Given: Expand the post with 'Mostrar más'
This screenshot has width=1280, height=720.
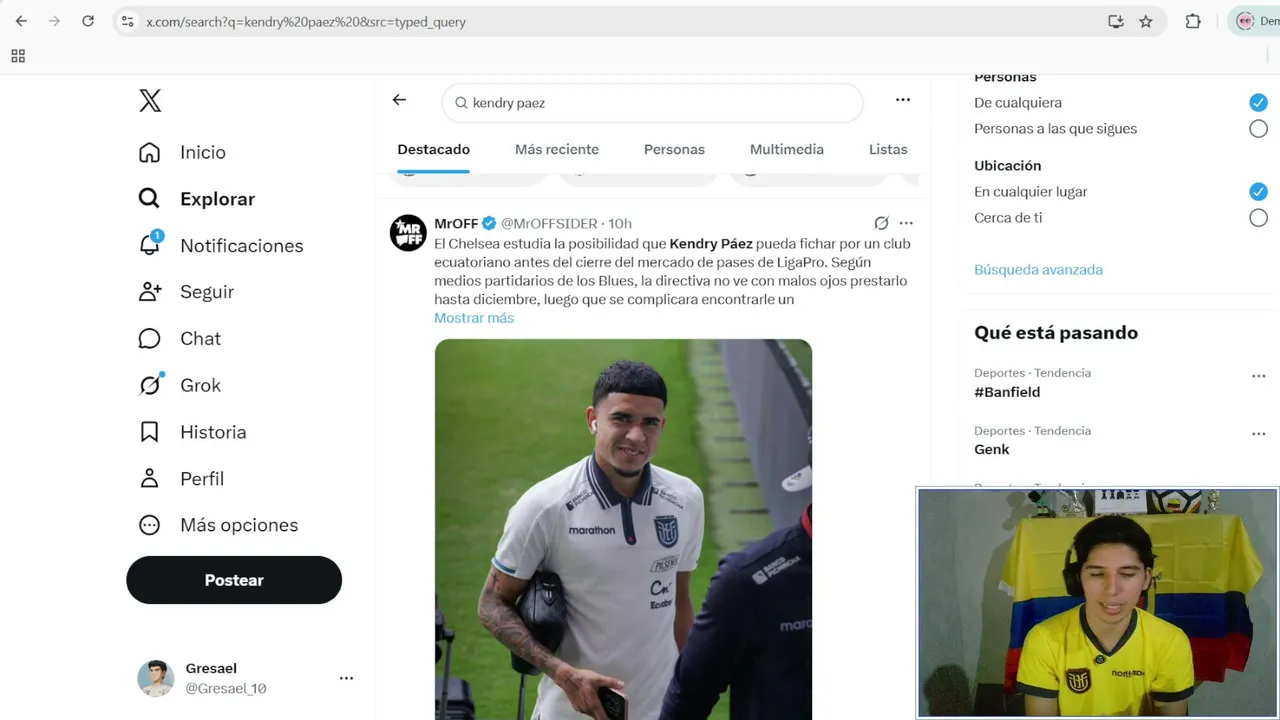Looking at the screenshot, I should (474, 318).
